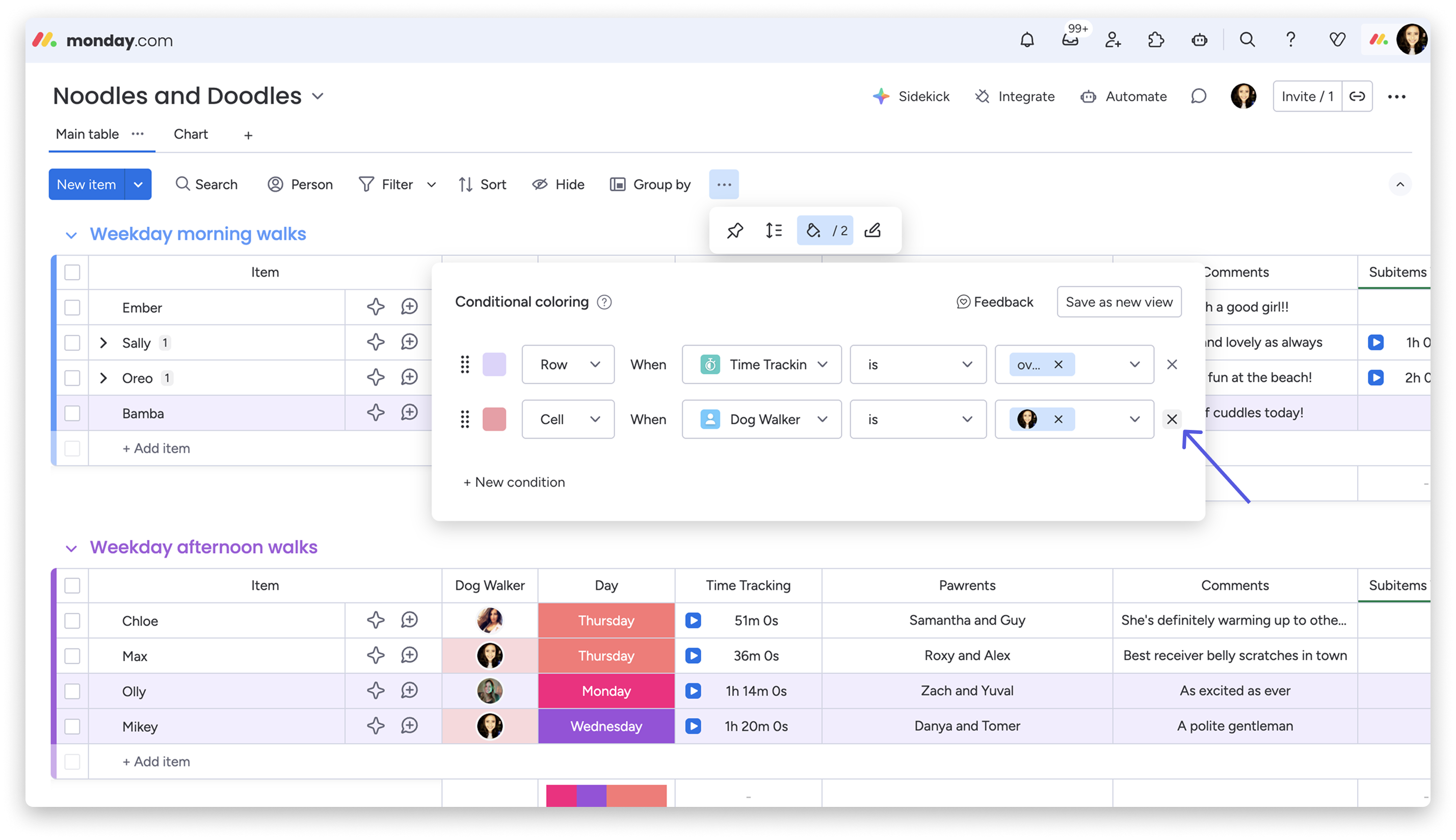Click Sidekick sparkle icon for Olly row
The image size is (1456, 840).
pos(376,691)
